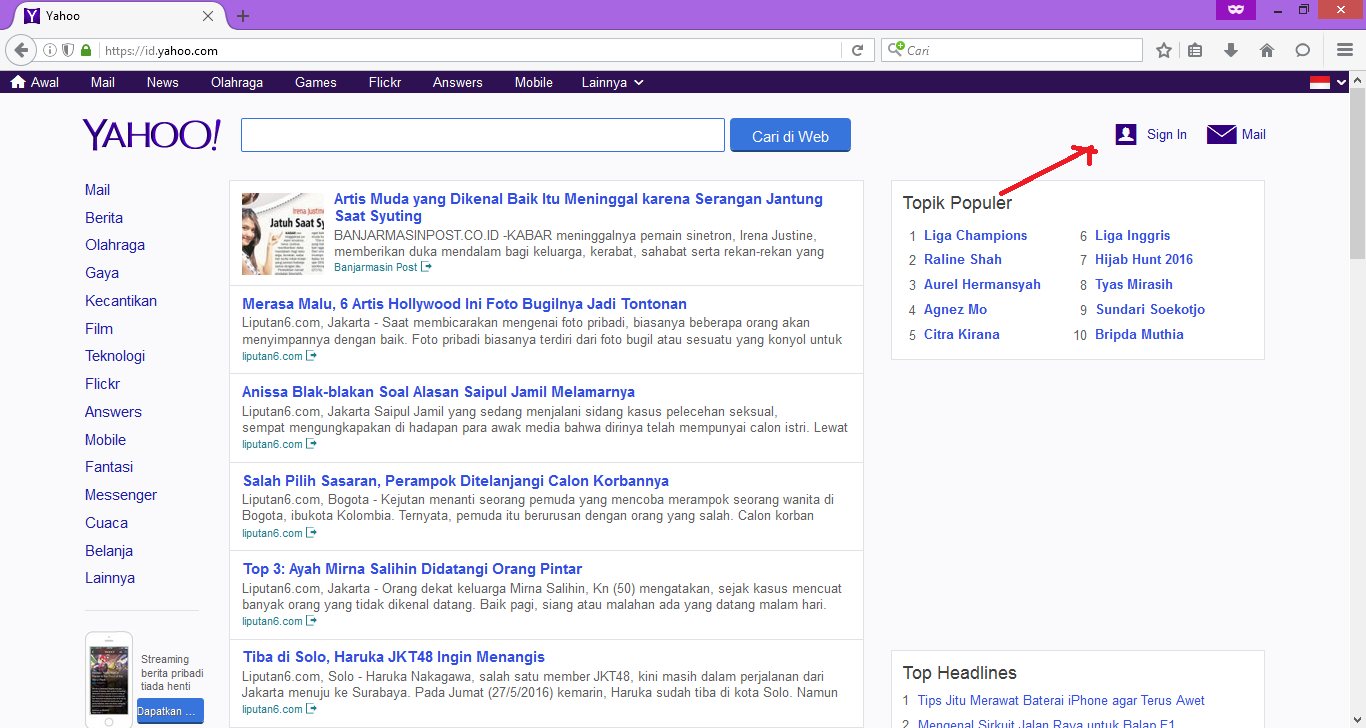
Task: Click the Sign In person icon
Action: [x=1126, y=134]
